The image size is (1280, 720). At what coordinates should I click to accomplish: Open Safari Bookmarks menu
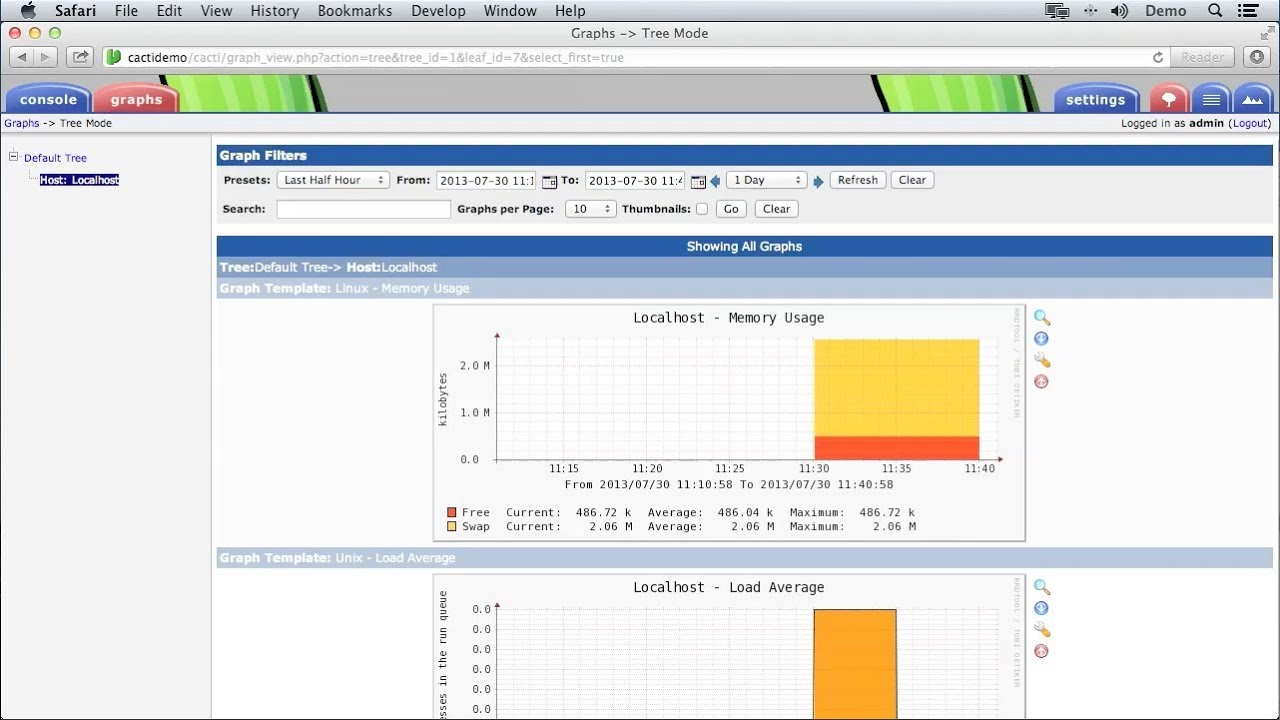(x=354, y=11)
